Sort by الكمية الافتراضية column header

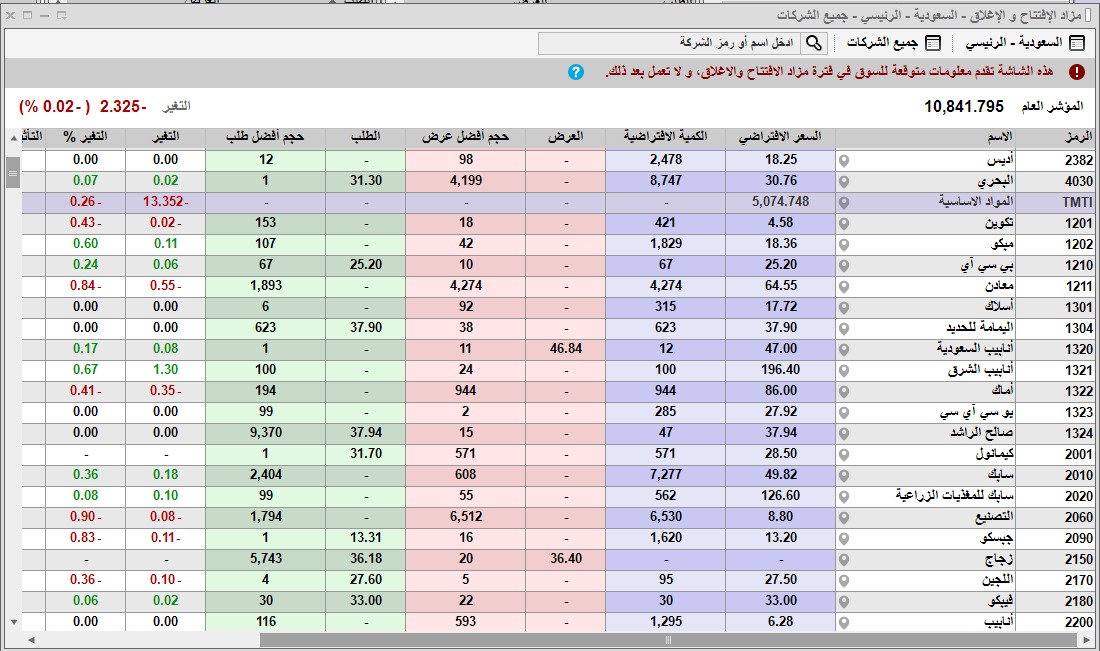point(665,137)
